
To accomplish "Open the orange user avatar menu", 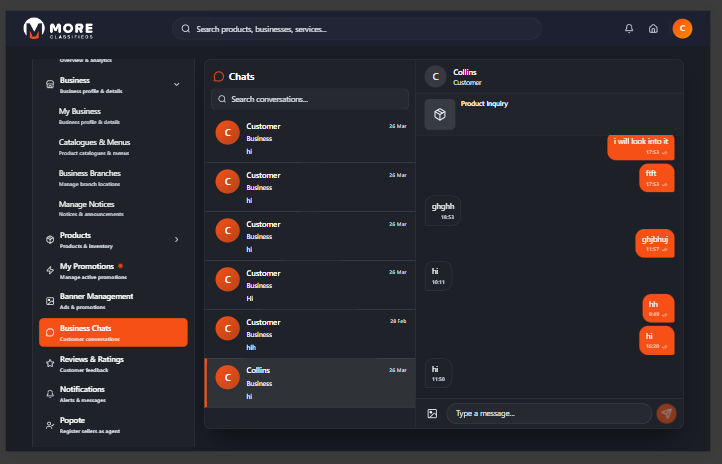I will click(x=682, y=29).
